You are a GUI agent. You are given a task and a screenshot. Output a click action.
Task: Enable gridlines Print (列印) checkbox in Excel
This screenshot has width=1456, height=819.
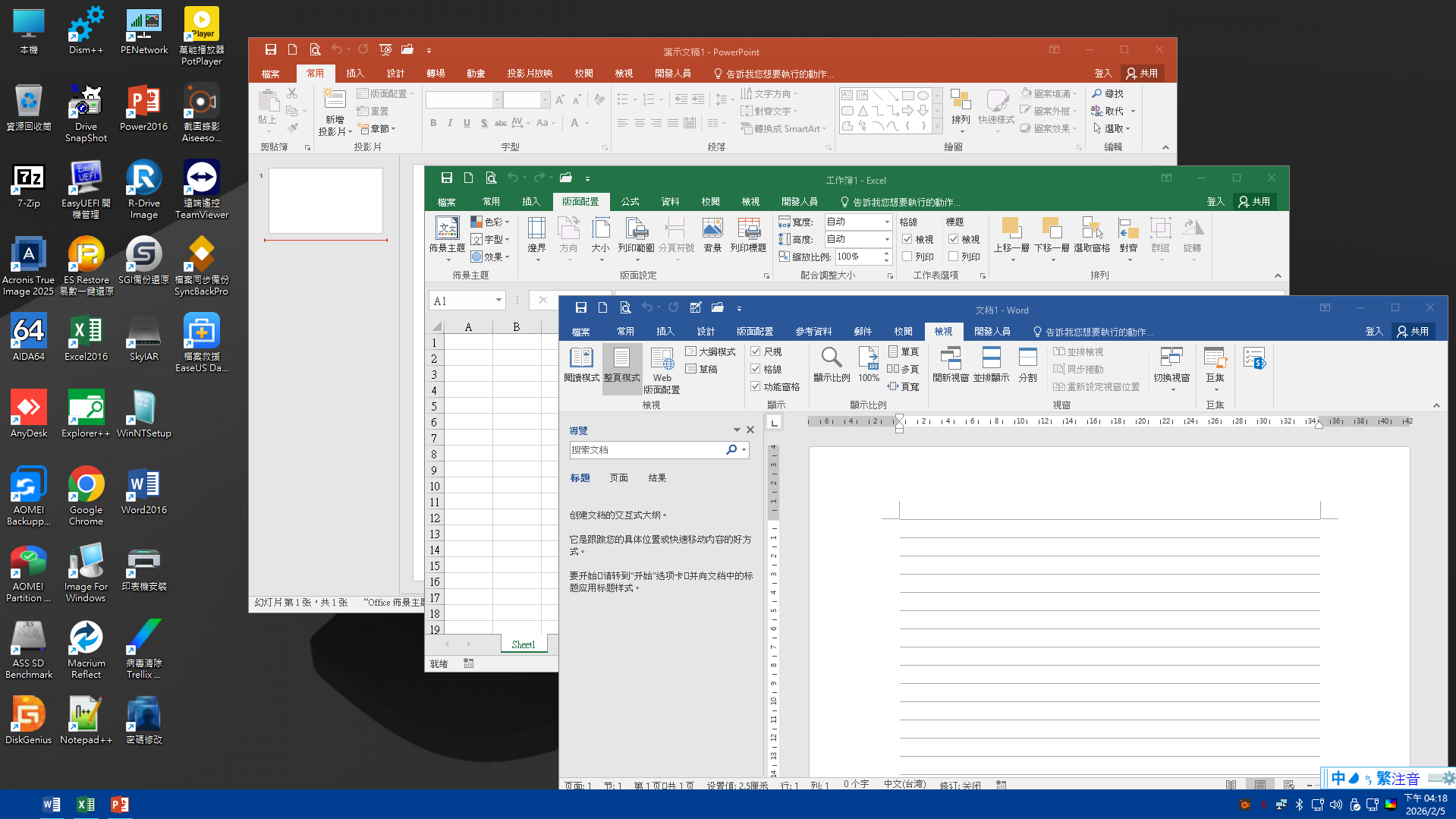coord(907,257)
